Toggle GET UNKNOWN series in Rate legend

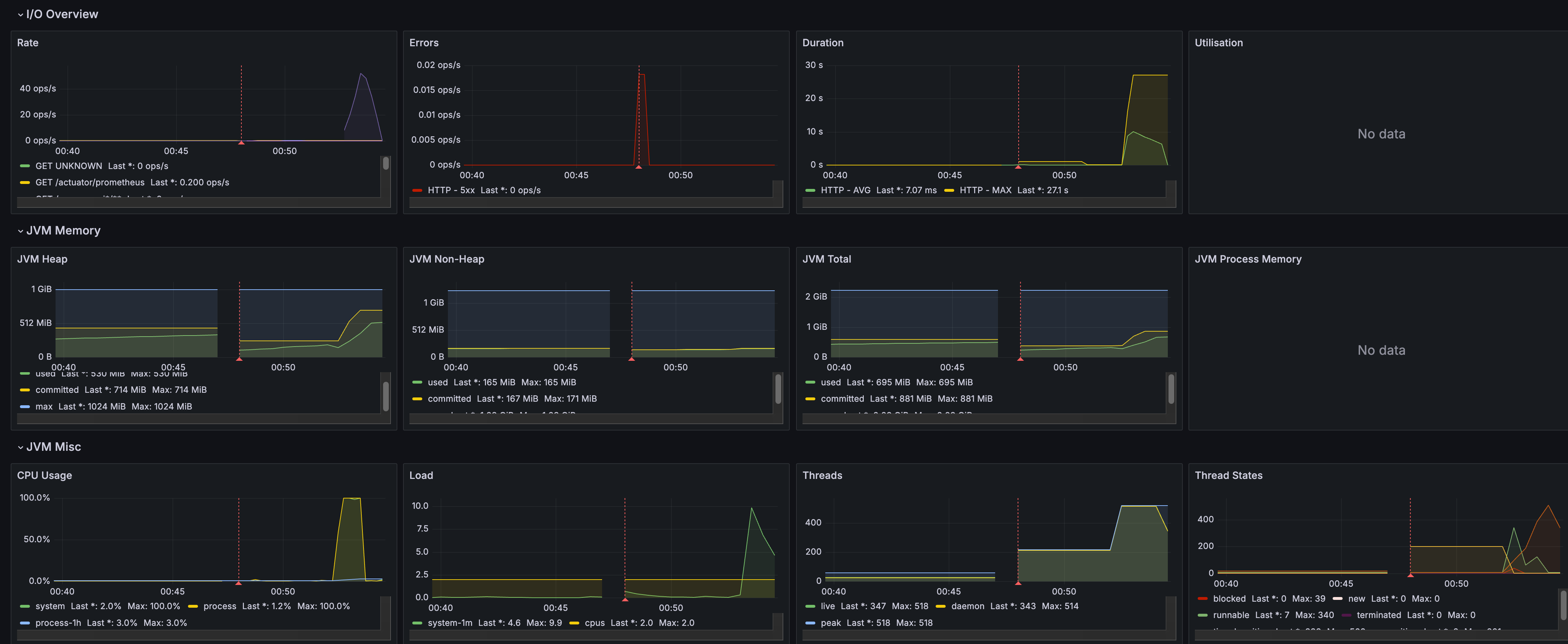(x=68, y=166)
